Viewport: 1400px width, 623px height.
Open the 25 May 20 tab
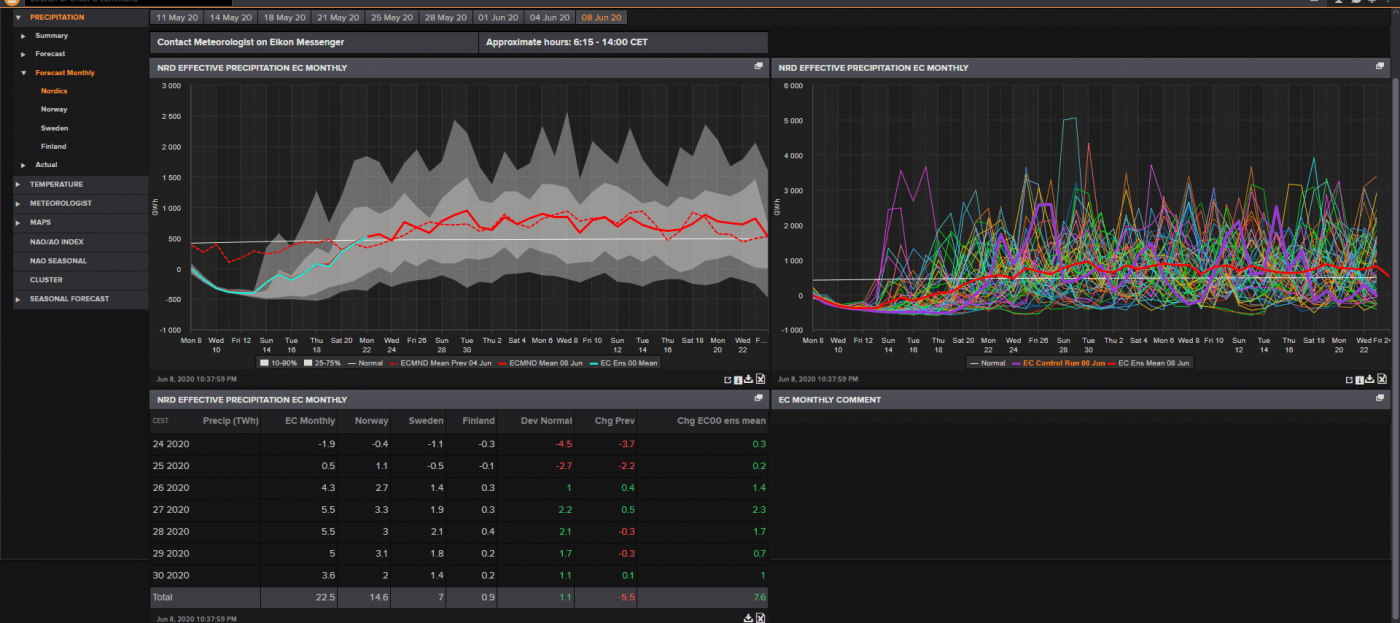tap(390, 17)
